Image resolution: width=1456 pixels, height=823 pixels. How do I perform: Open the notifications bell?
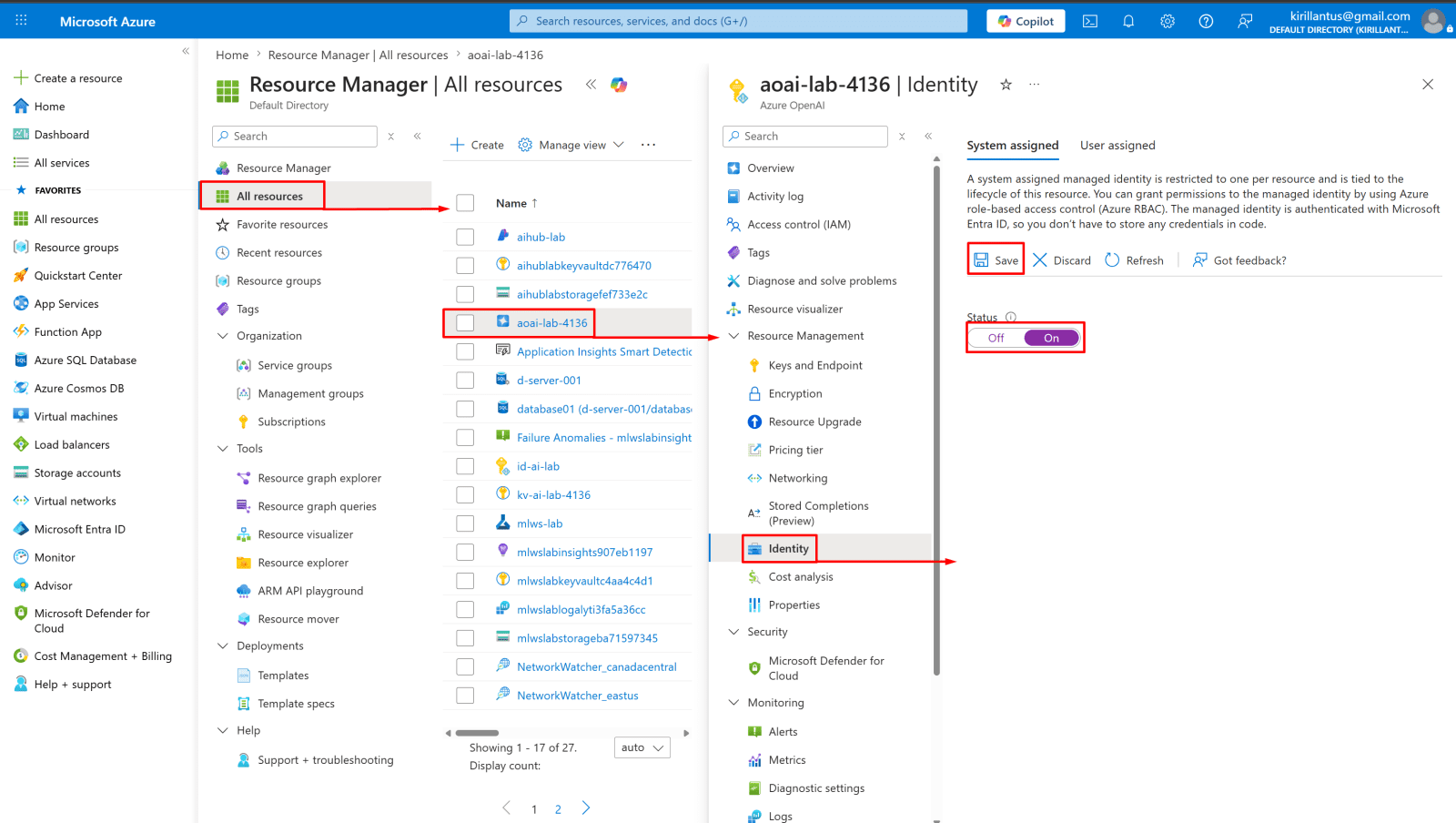pyautogui.click(x=1128, y=21)
